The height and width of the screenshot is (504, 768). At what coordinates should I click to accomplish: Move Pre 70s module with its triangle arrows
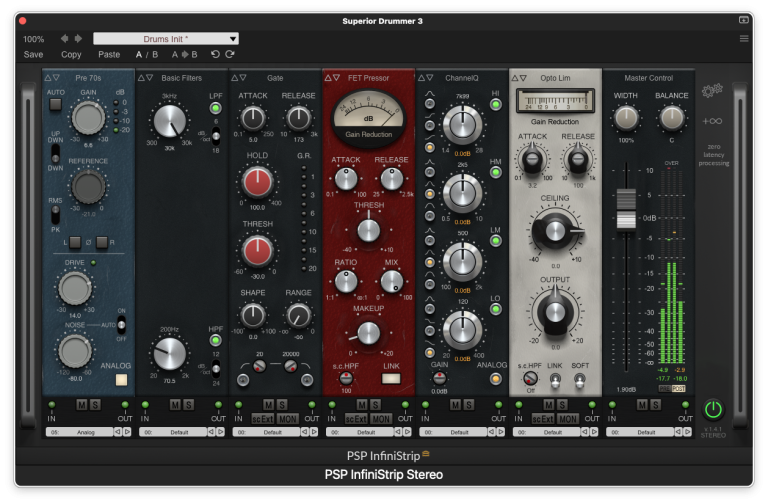(52, 78)
